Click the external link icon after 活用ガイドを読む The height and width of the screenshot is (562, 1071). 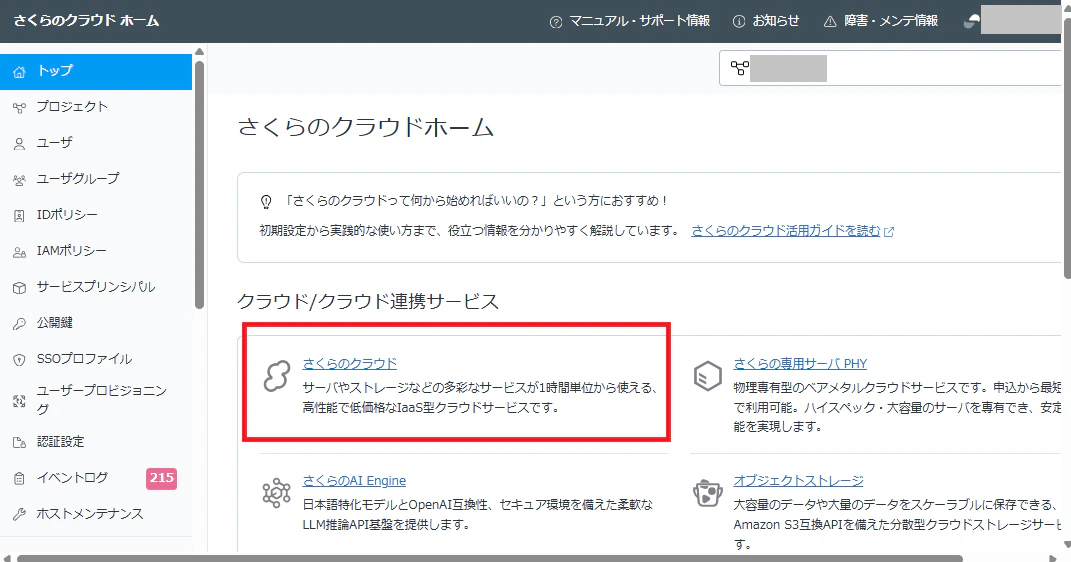point(889,232)
